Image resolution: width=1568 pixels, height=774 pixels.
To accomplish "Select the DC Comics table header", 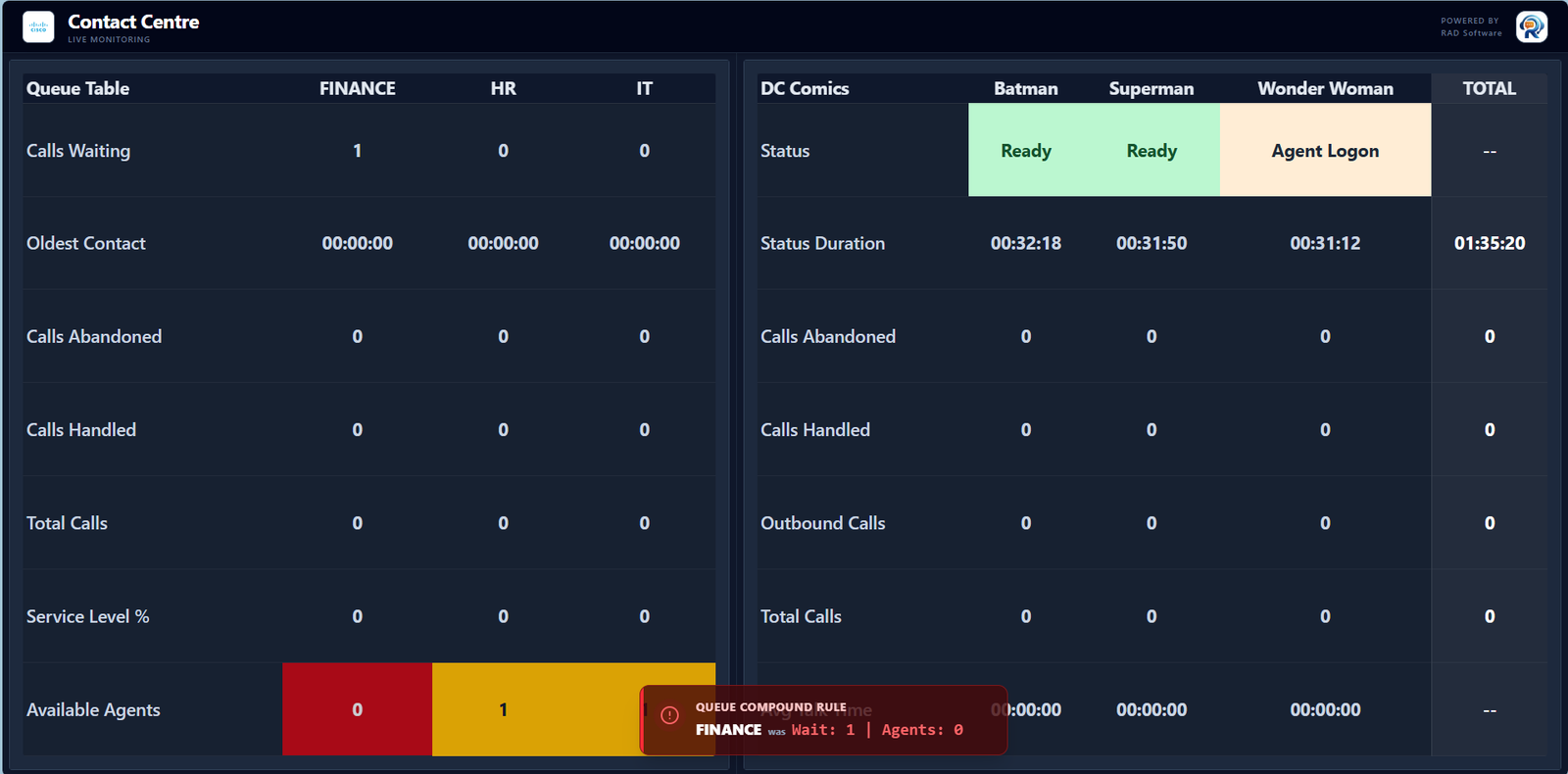I will (x=805, y=88).
